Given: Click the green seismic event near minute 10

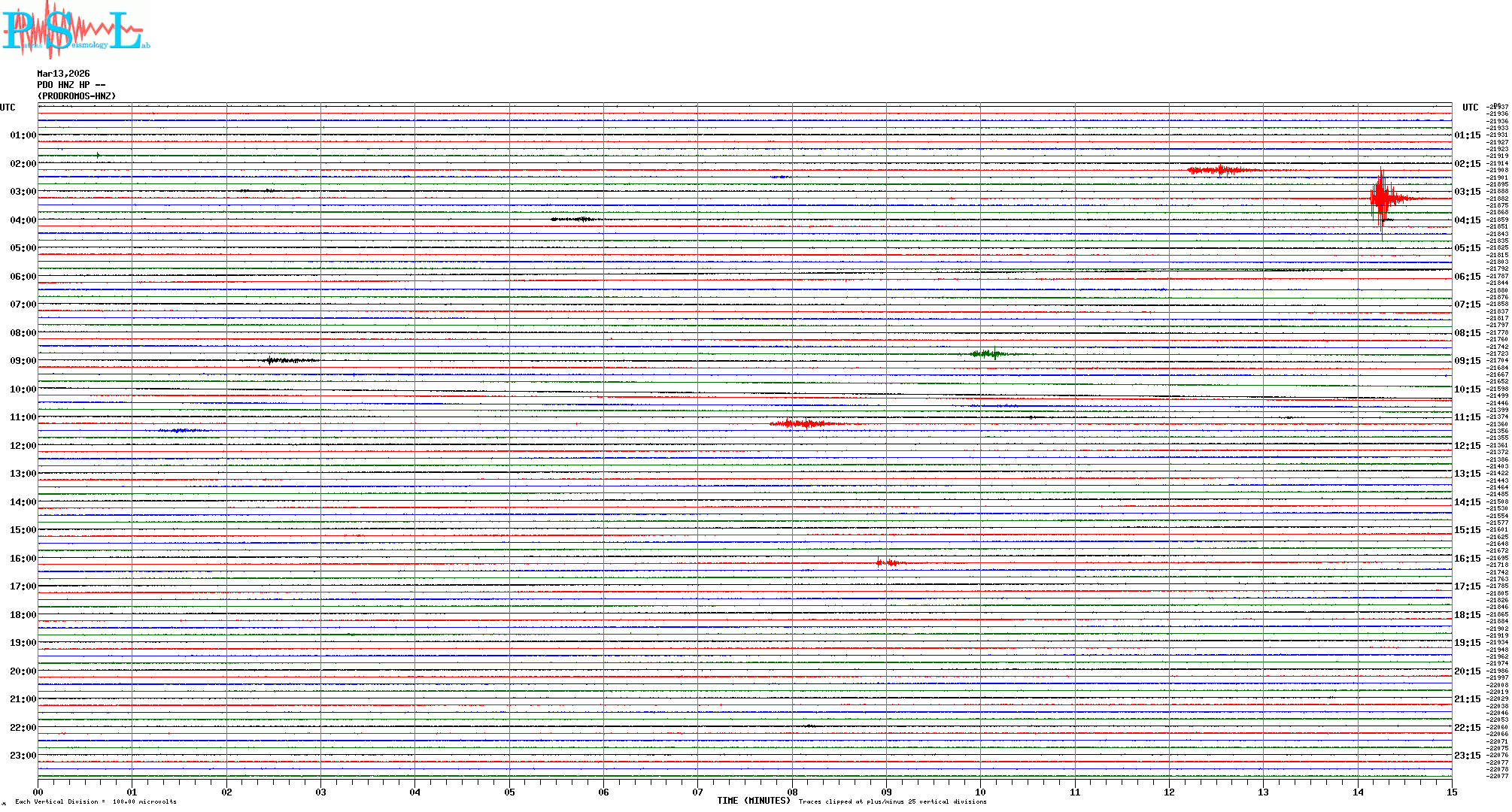Looking at the screenshot, I should [987, 353].
